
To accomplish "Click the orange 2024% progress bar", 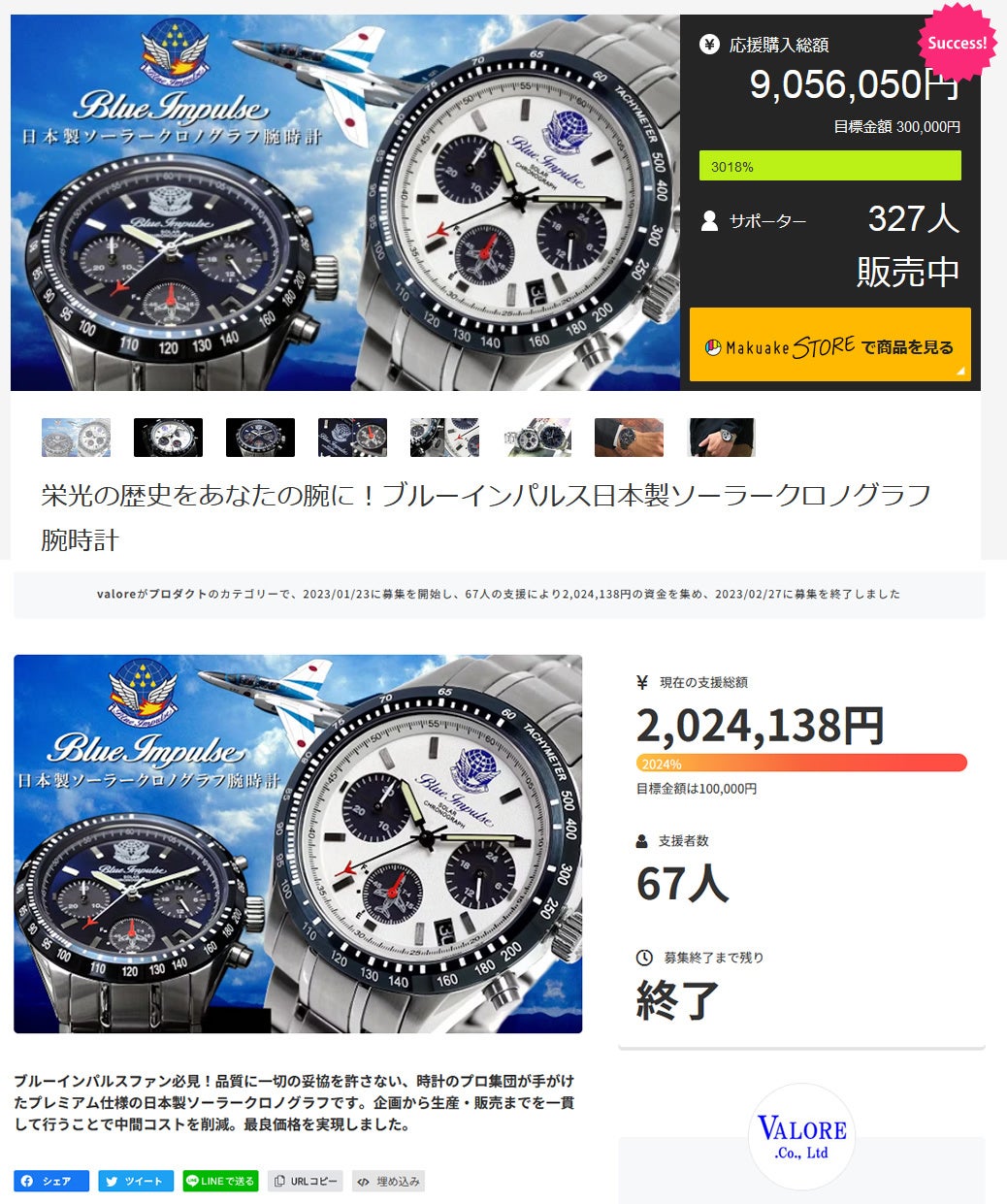I will pos(801,764).
